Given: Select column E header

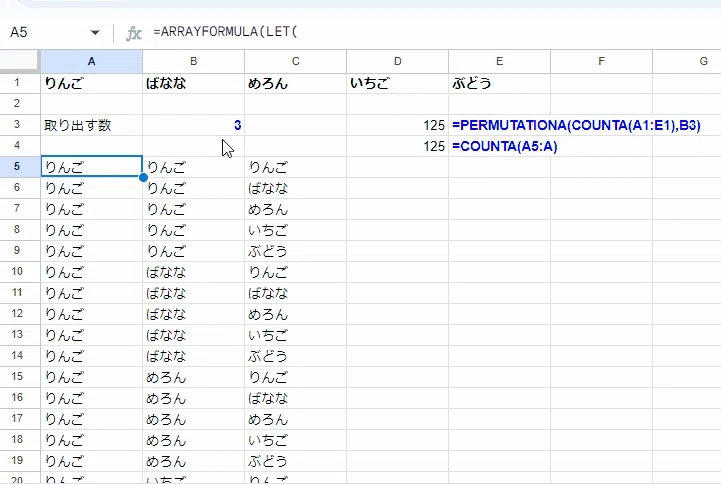Looking at the screenshot, I should tap(499, 62).
